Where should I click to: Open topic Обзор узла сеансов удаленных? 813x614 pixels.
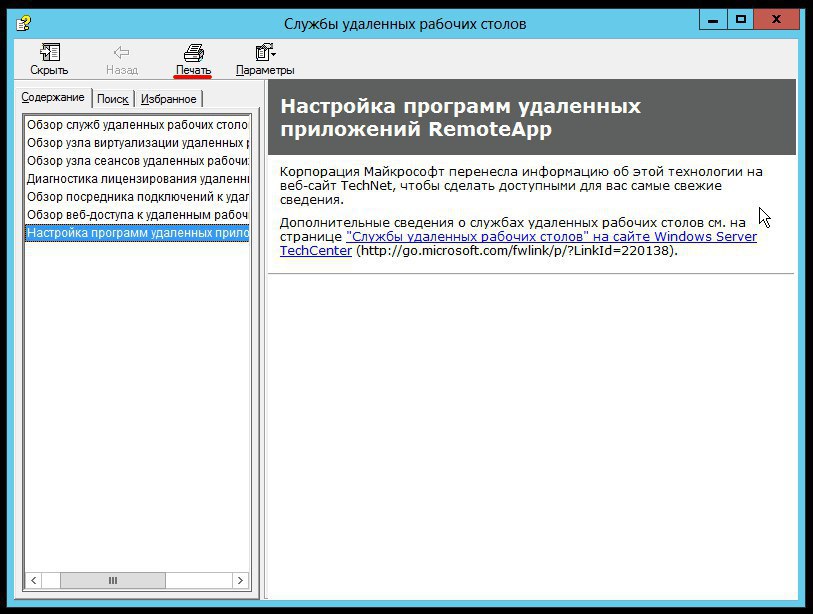137,161
